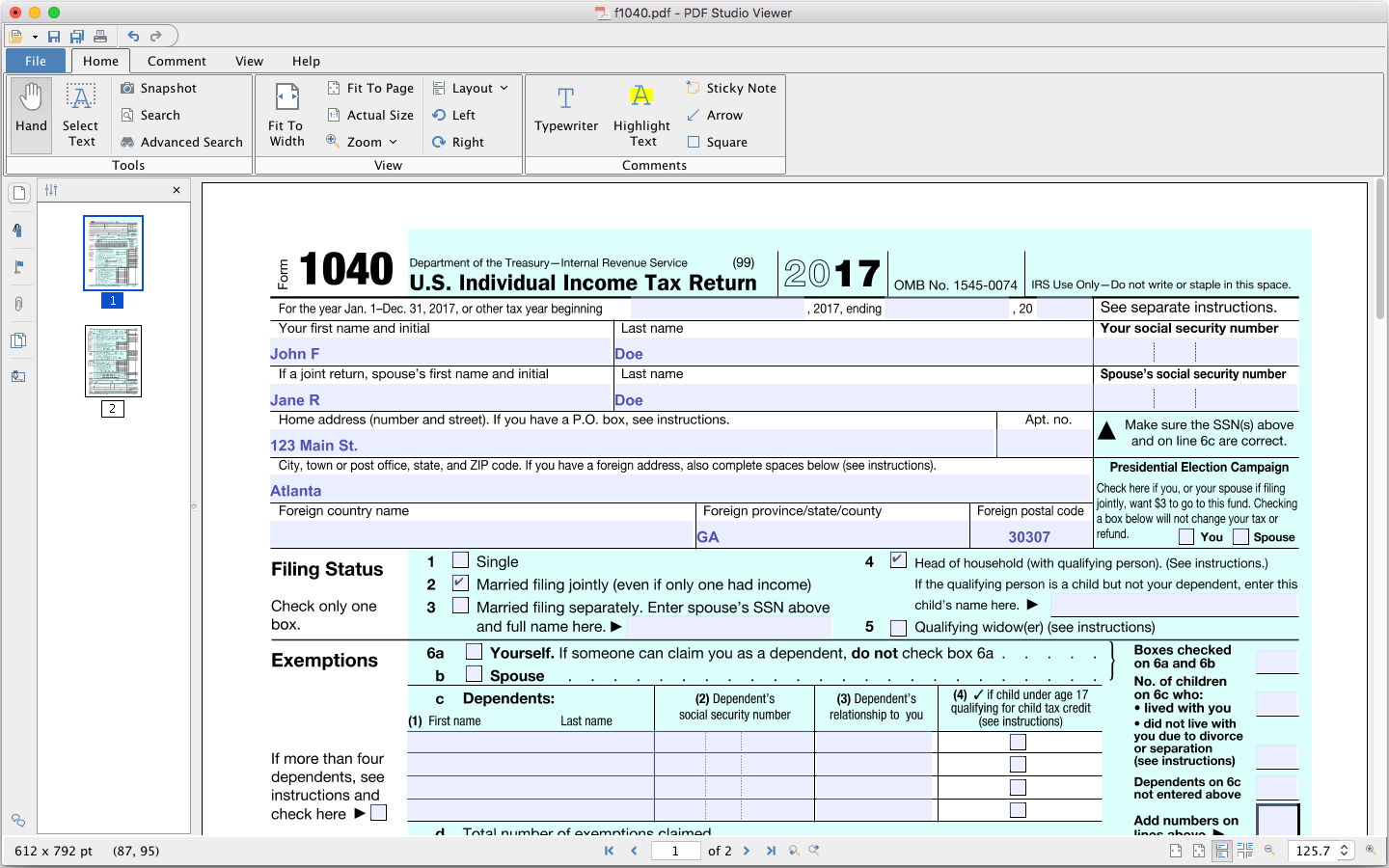
Task: Select the page 2 thumbnail
Action: [x=113, y=361]
